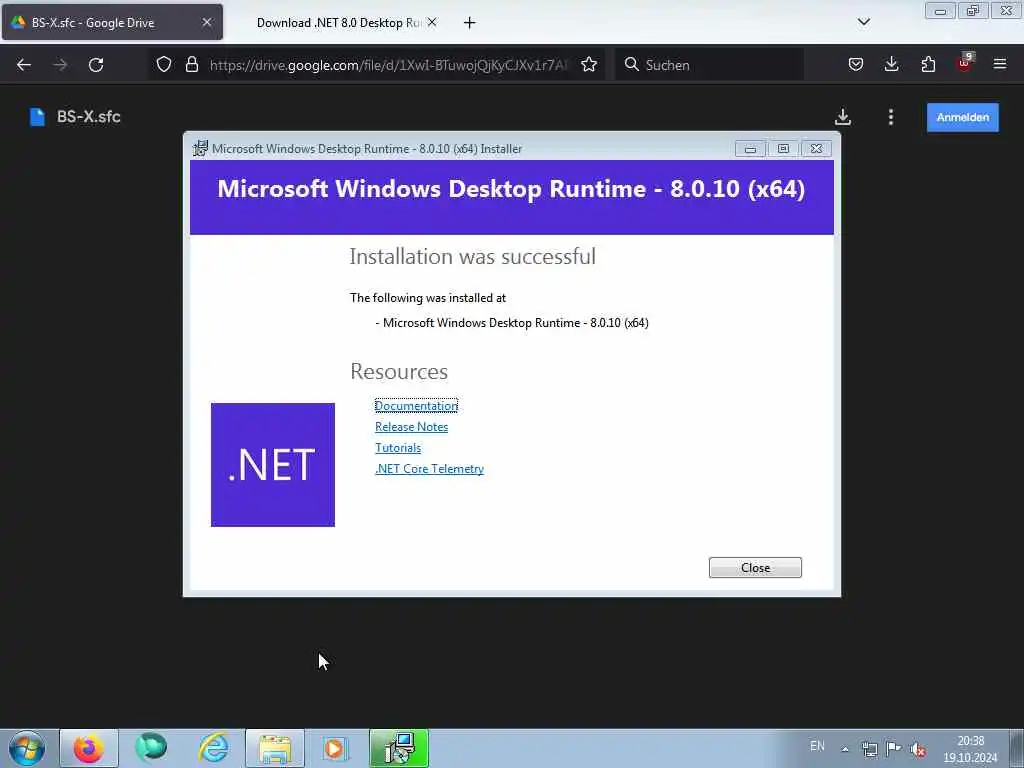The image size is (1024, 768).
Task: Open Google Drive more options menu
Action: coord(891,117)
